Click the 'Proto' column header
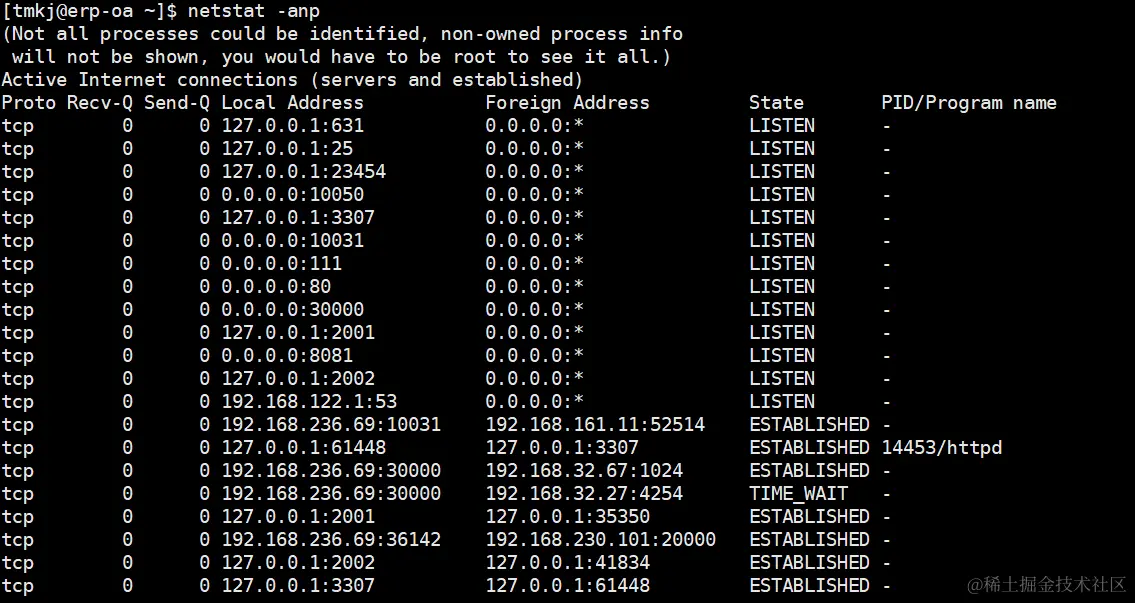Image resolution: width=1135 pixels, height=603 pixels. (28, 103)
